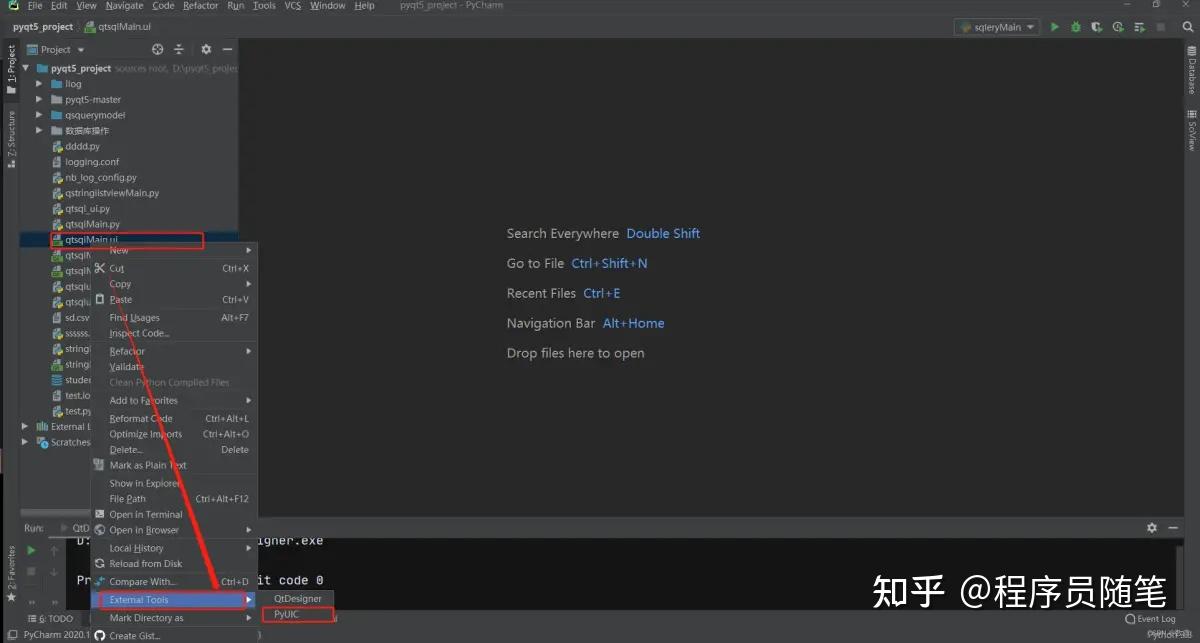1200x643 pixels.
Task: Hide the Project panel with the minimize dash
Action: (227, 49)
